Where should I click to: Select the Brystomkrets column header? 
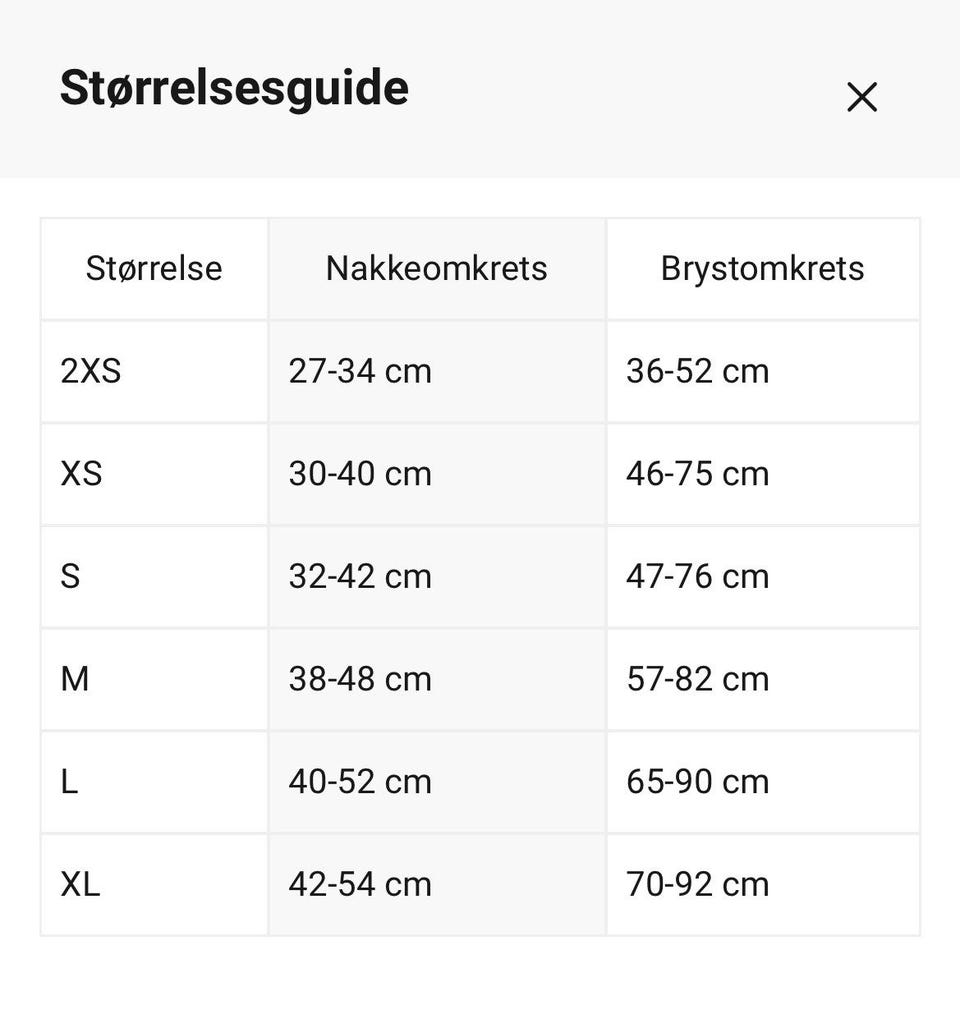(762, 268)
